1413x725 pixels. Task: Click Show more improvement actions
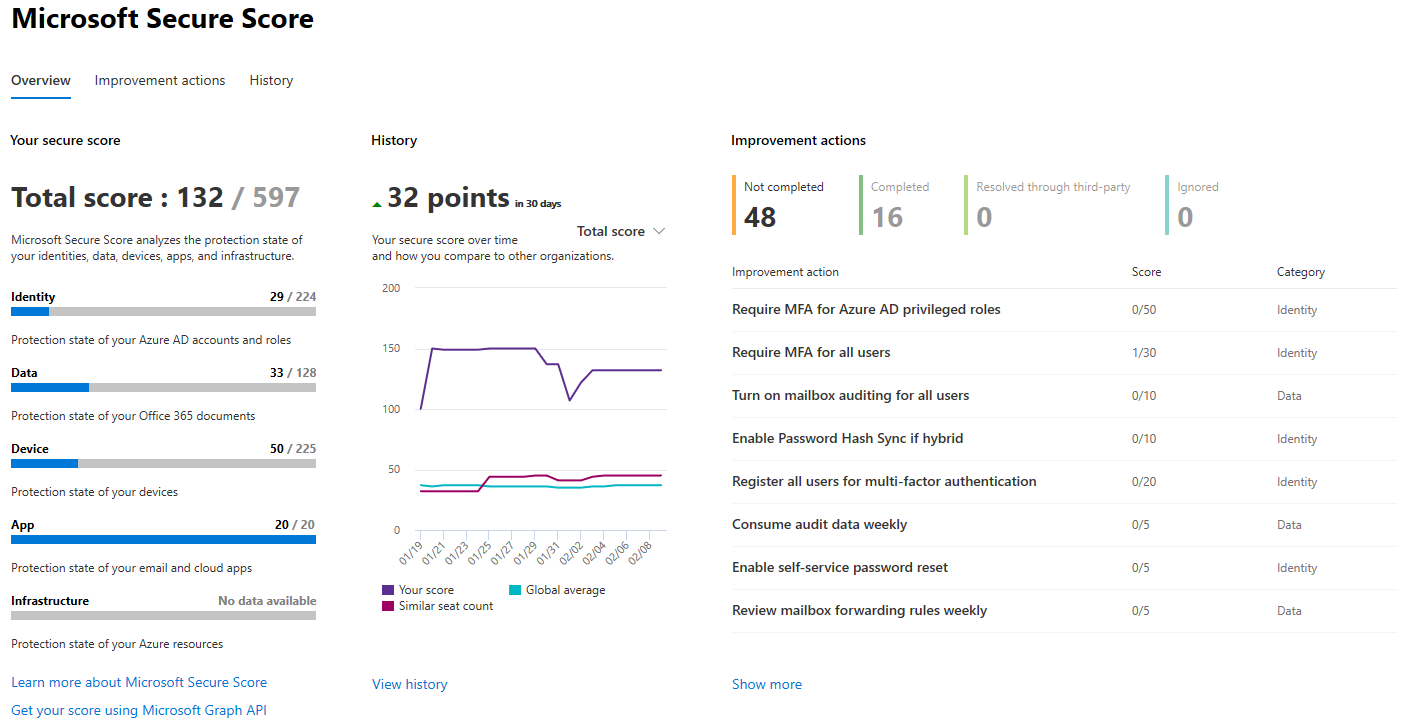point(767,684)
